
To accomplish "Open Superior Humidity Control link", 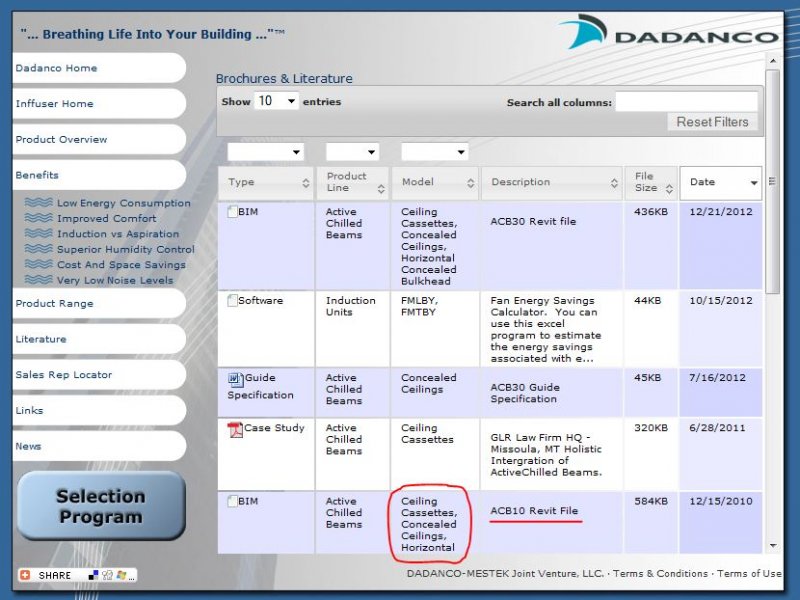I will [126, 249].
